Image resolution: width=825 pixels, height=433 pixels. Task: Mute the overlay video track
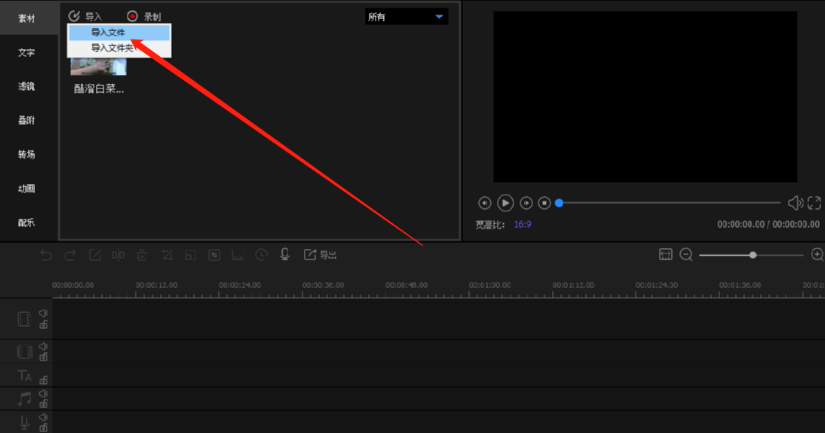(43, 346)
